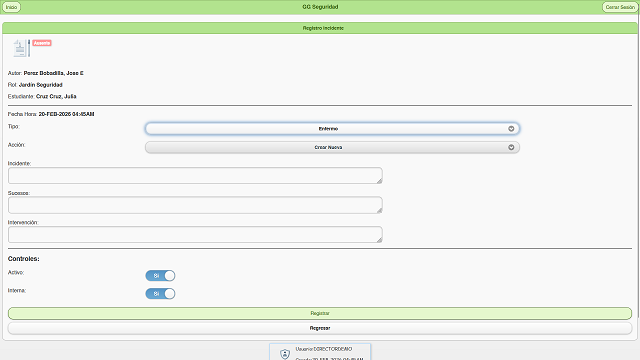Click the incident document icon
Viewport: 640px width, 360px height.
click(x=21, y=48)
